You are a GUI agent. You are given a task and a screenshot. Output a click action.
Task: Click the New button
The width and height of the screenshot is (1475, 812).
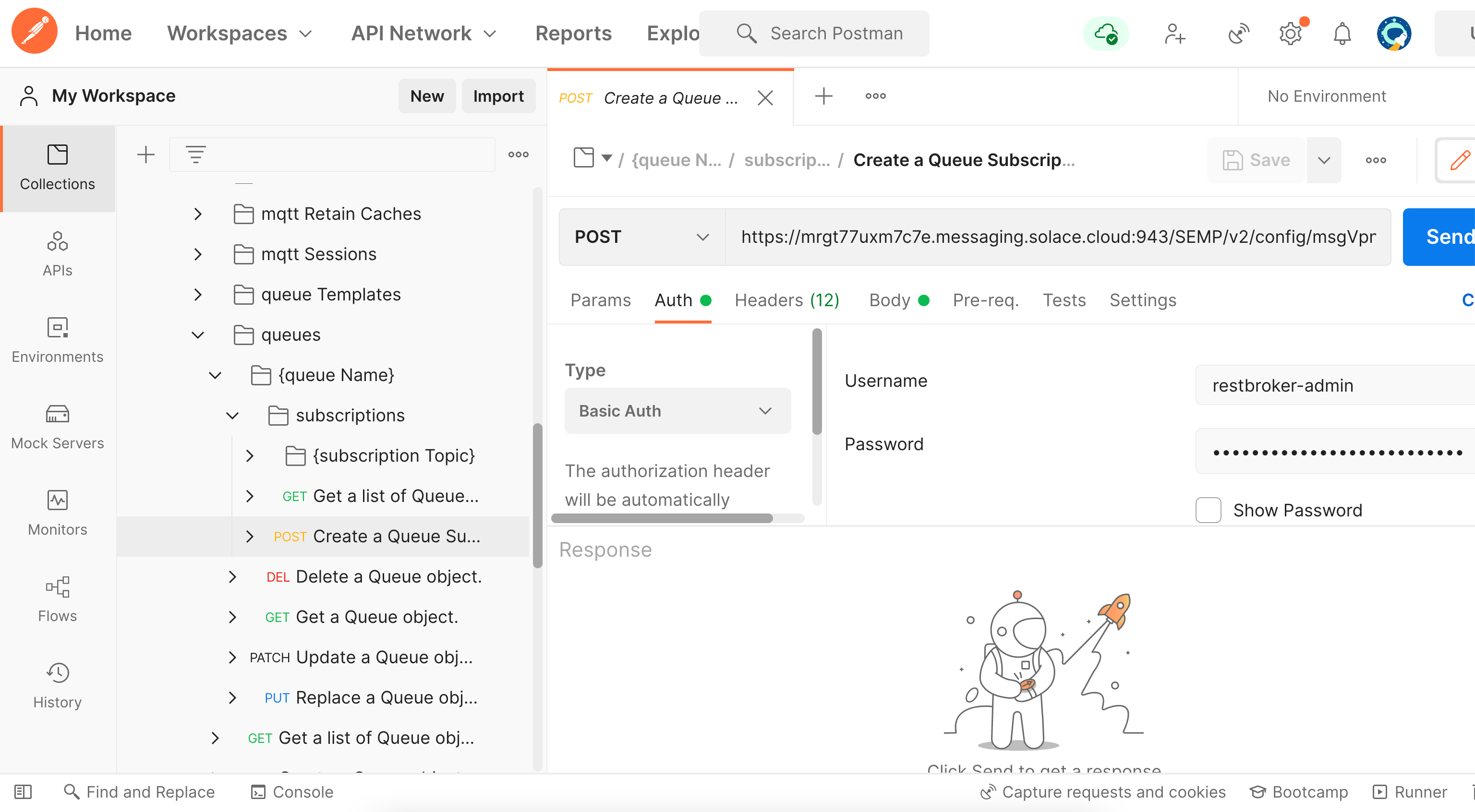pyautogui.click(x=426, y=96)
